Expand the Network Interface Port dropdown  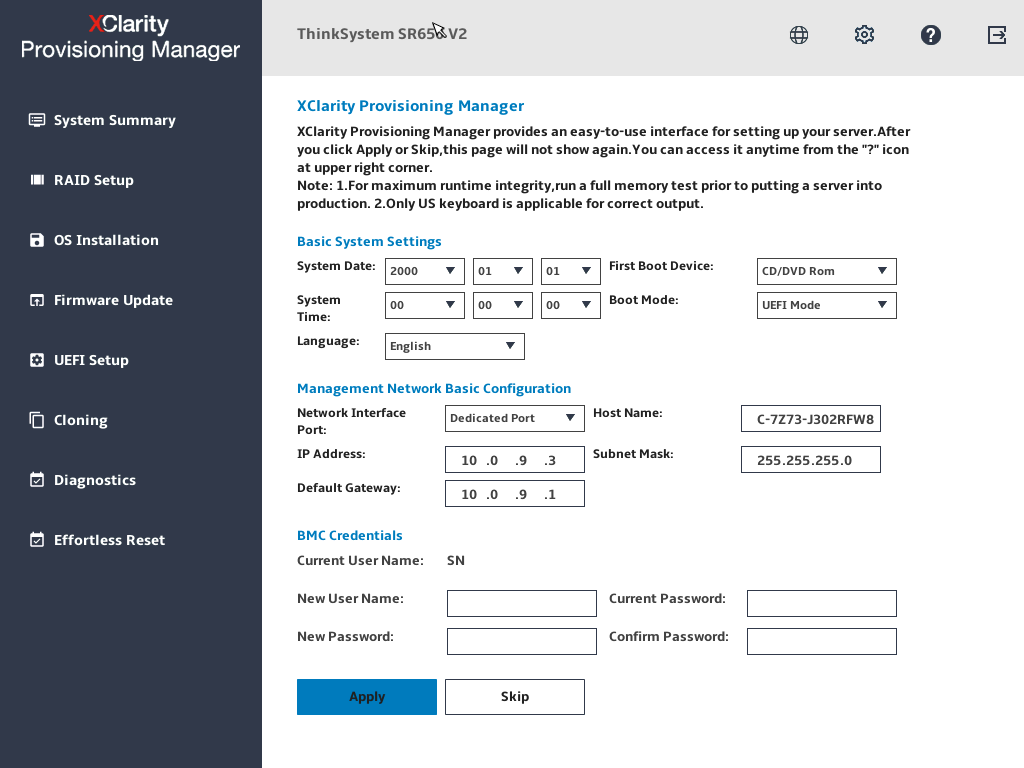click(515, 419)
